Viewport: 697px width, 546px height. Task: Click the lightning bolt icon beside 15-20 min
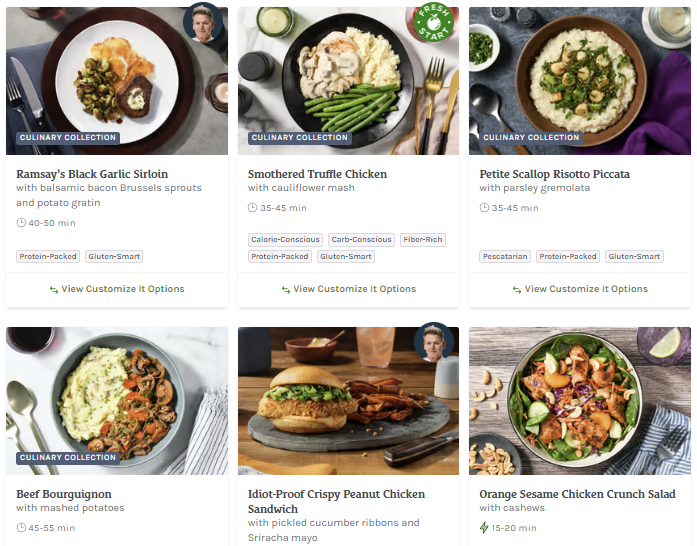click(485, 528)
